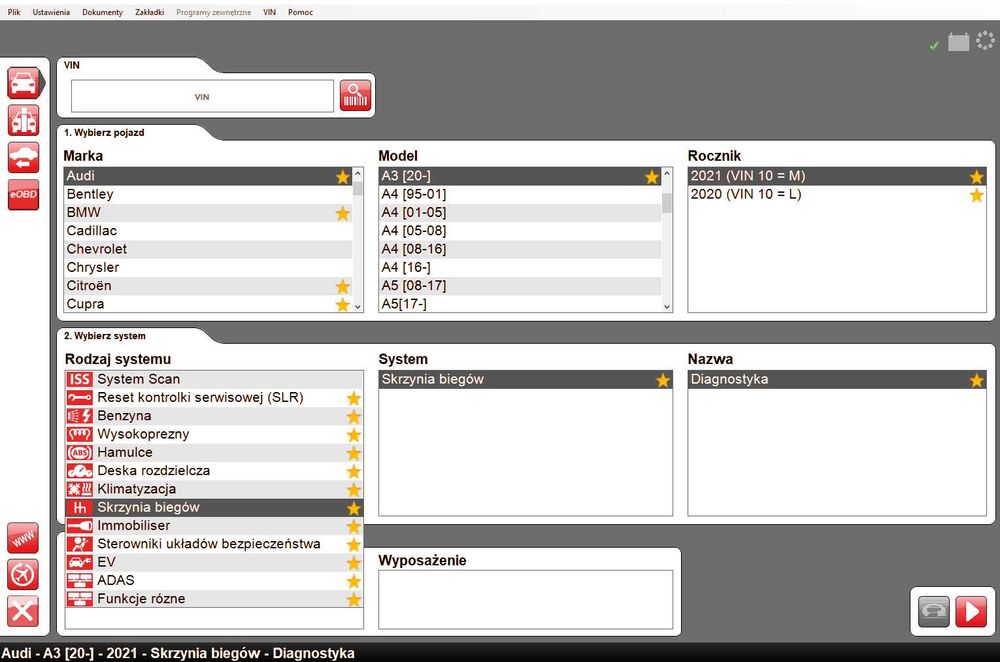
Task: Select the eOBD sidebar icon
Action: click(x=24, y=195)
